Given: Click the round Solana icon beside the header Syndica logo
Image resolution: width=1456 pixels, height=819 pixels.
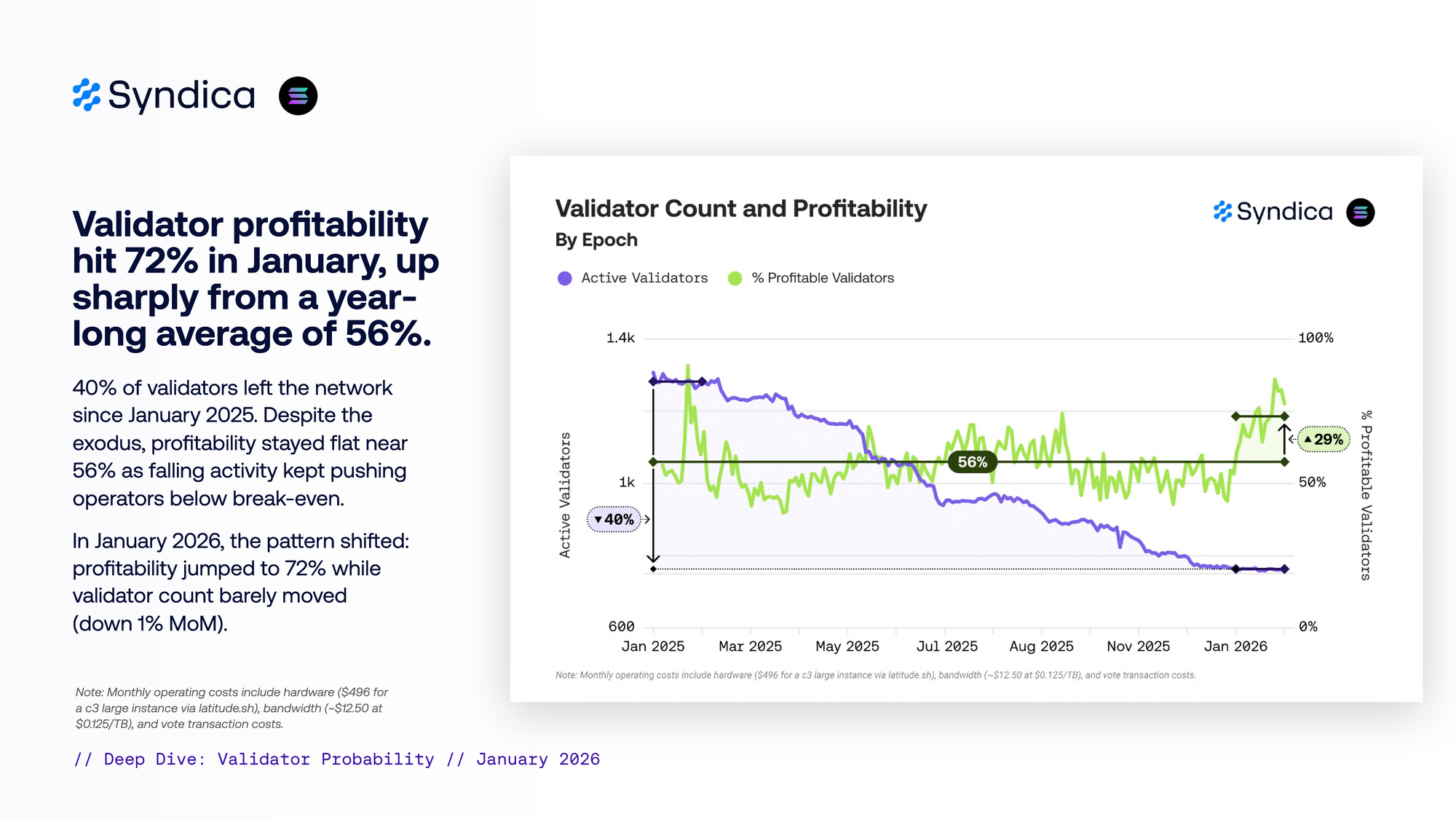Looking at the screenshot, I should [x=298, y=96].
